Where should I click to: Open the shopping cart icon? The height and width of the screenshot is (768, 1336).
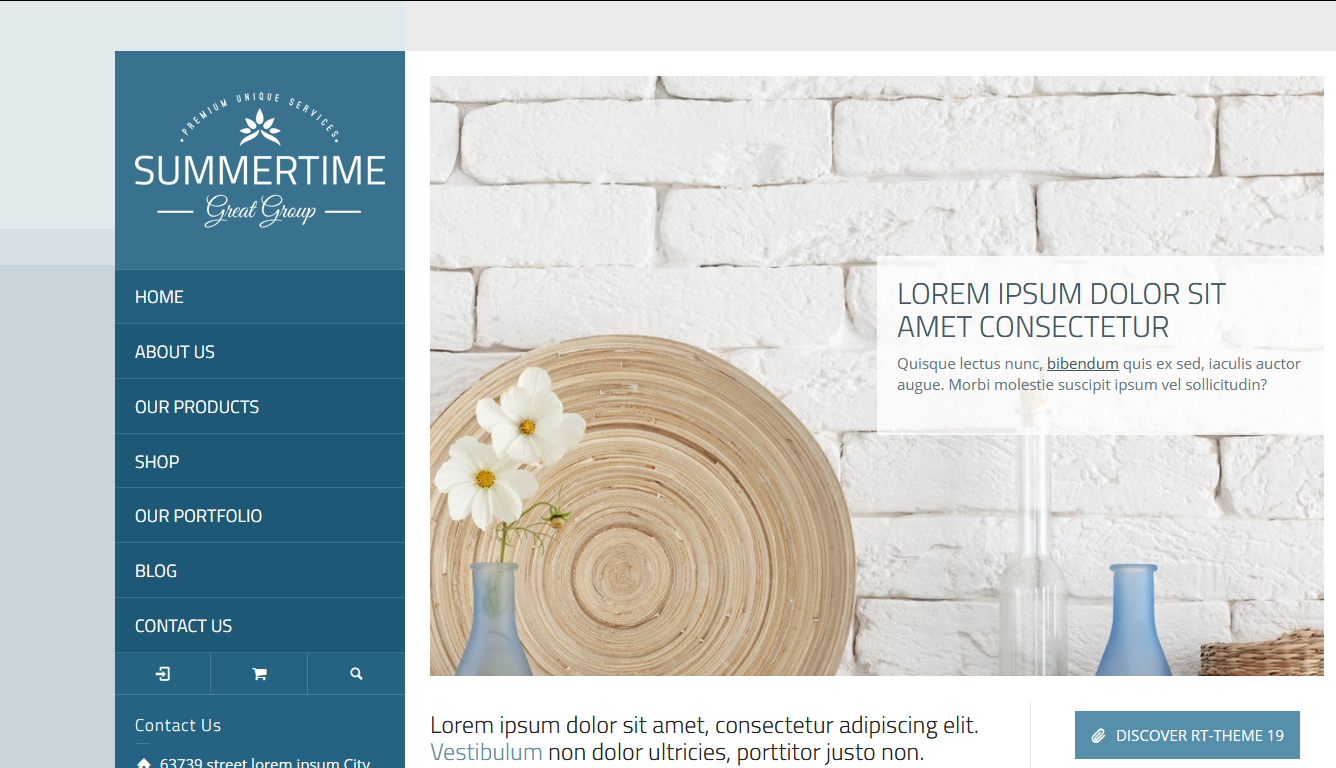[259, 674]
